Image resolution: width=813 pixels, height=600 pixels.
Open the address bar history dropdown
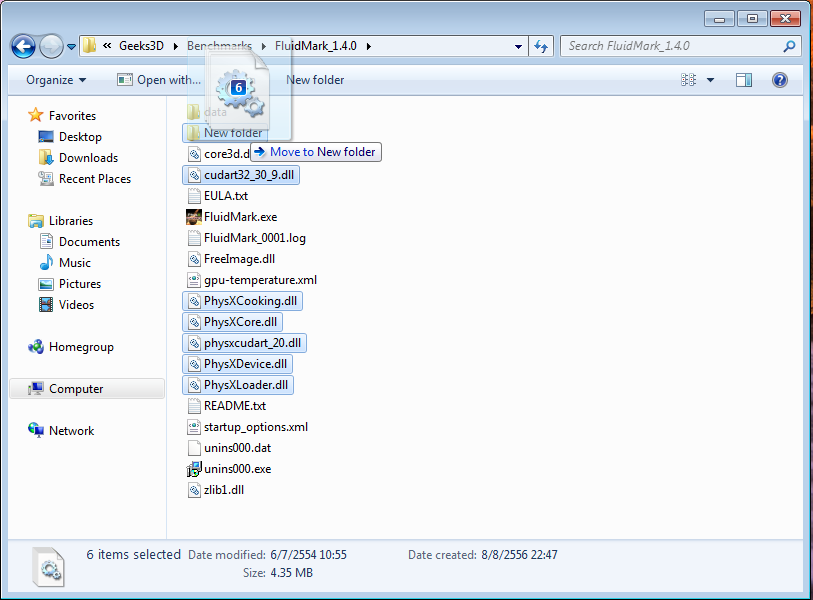[518, 46]
